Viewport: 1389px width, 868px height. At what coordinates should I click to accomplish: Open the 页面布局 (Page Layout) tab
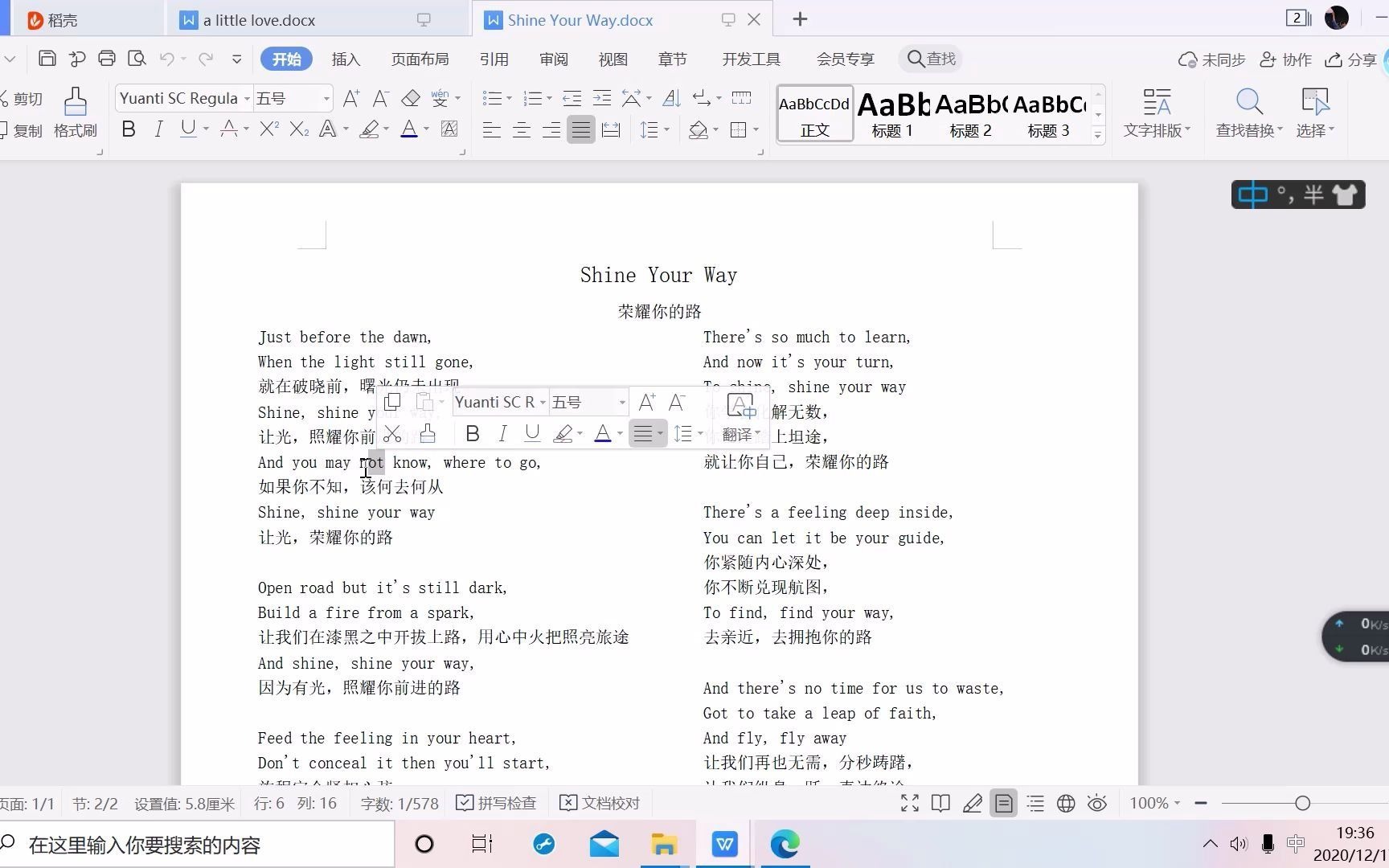(x=420, y=59)
